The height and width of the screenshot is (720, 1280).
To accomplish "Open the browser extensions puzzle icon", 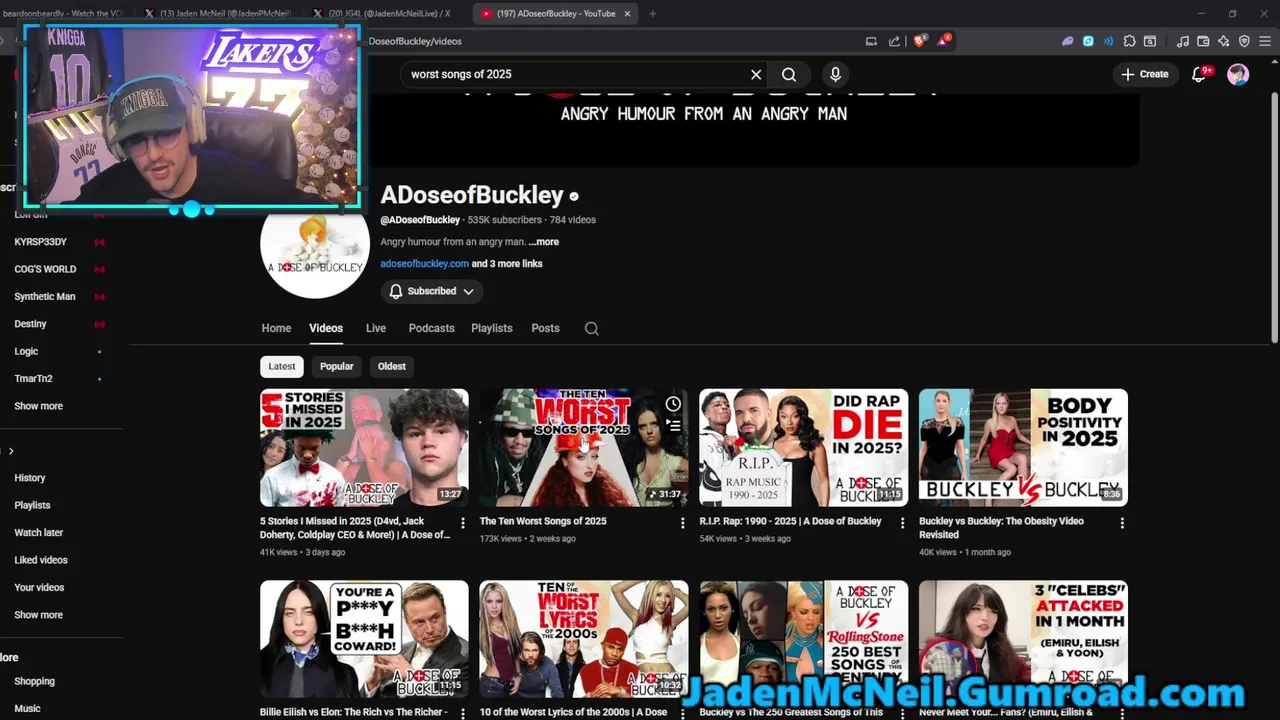I will point(1129,41).
